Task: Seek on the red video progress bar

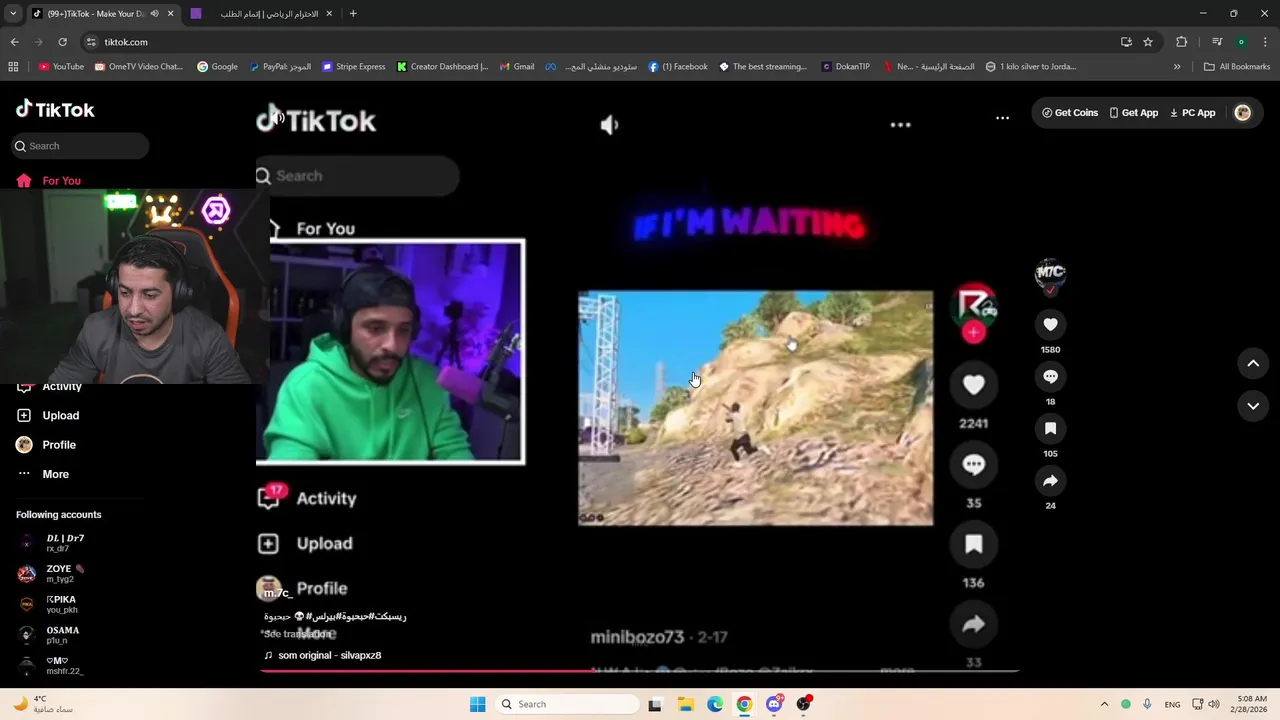Action: (x=639, y=670)
